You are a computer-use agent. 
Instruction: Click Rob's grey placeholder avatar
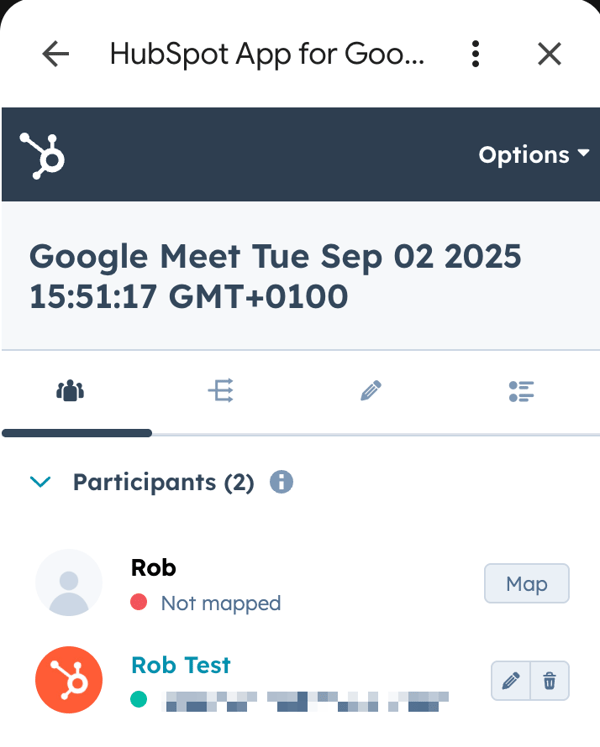click(x=69, y=583)
